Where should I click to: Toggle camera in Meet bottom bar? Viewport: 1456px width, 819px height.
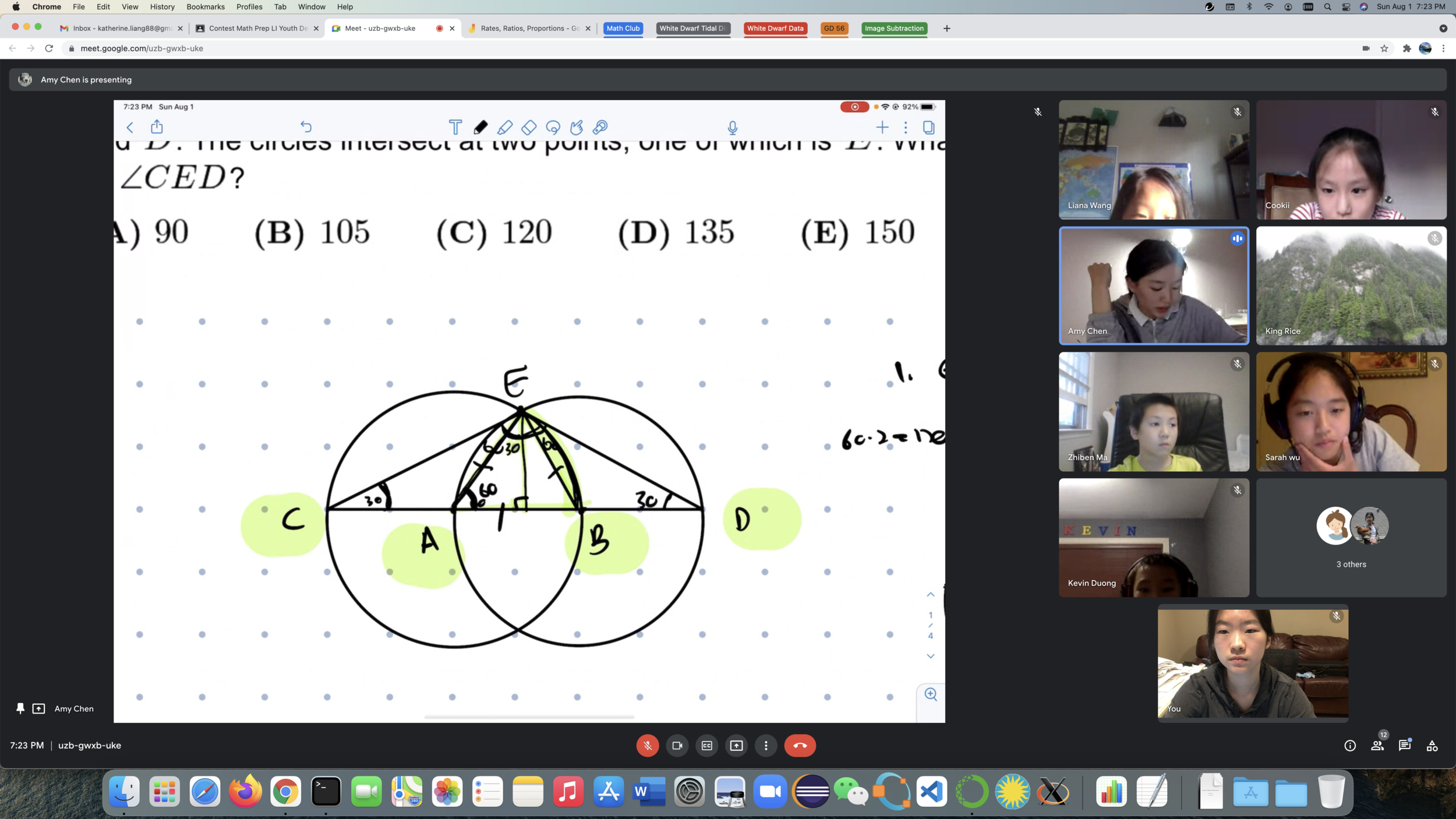677,746
